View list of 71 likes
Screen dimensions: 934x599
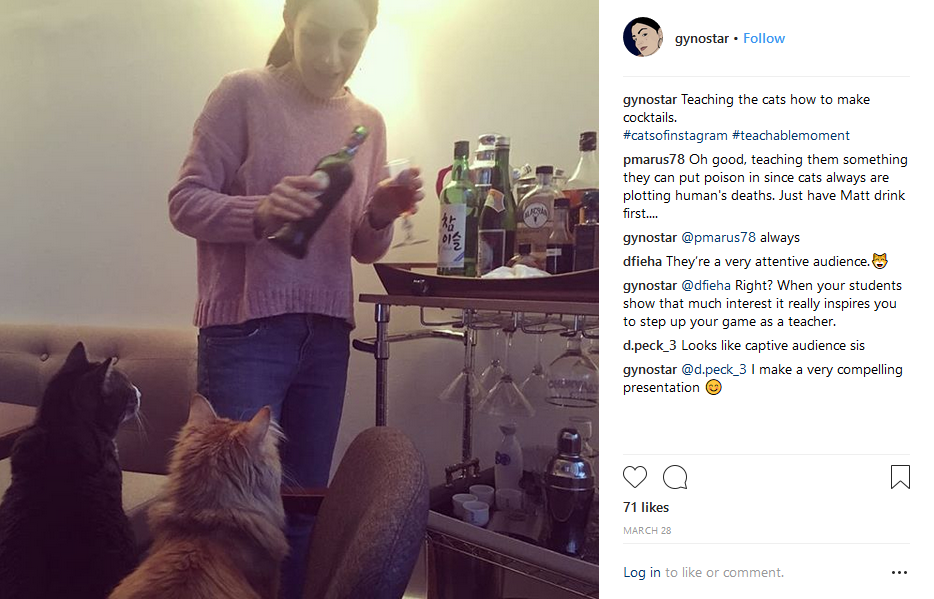646,507
